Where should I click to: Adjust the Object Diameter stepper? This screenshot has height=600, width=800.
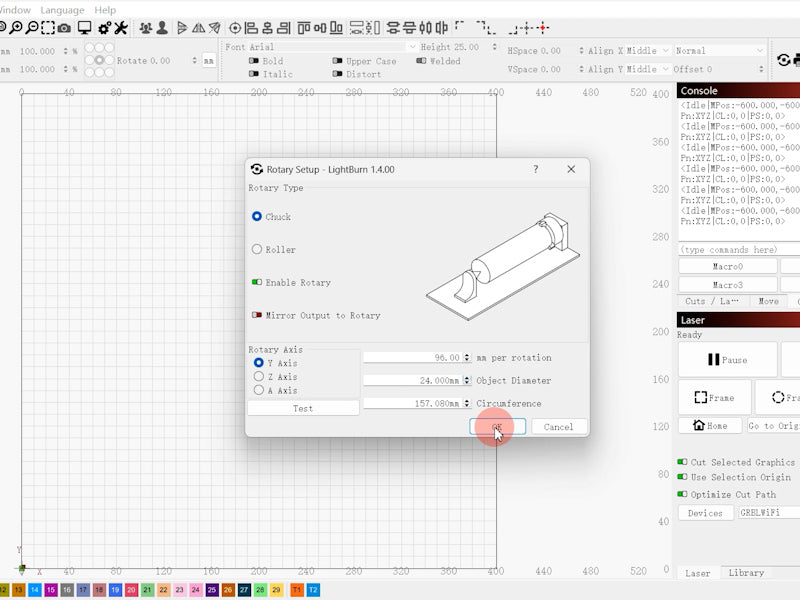coord(467,381)
